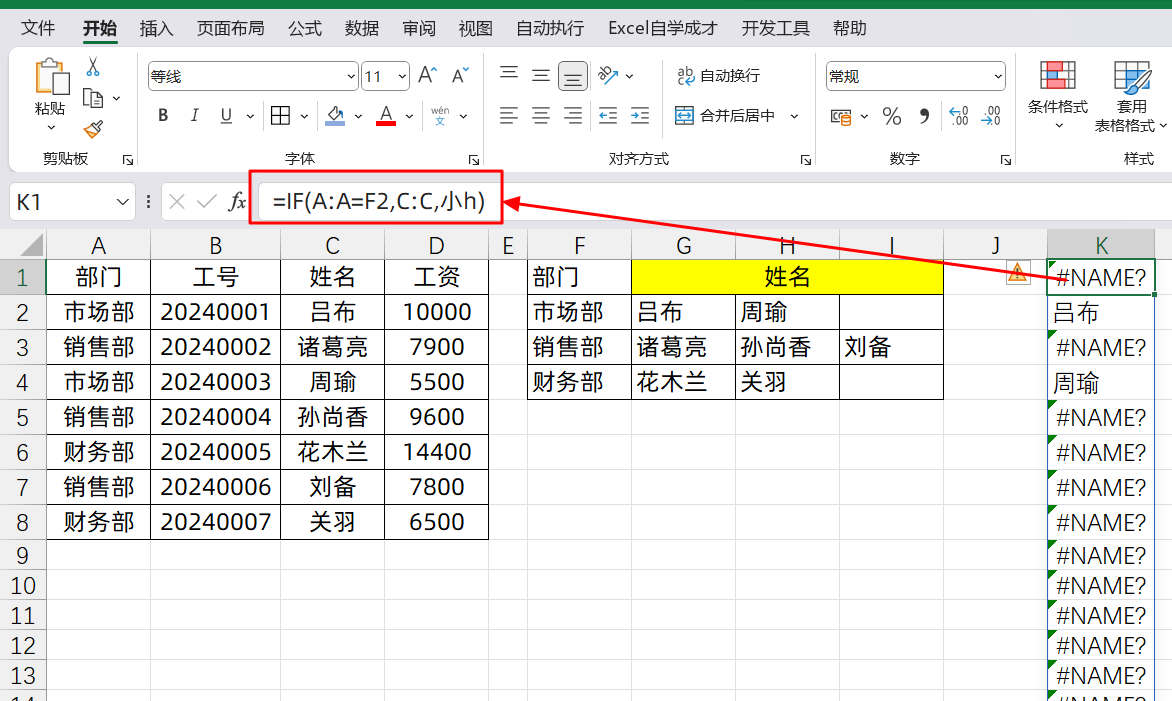Click the error warning indicator near K1
Image resolution: width=1172 pixels, height=701 pixels.
tap(1018, 274)
